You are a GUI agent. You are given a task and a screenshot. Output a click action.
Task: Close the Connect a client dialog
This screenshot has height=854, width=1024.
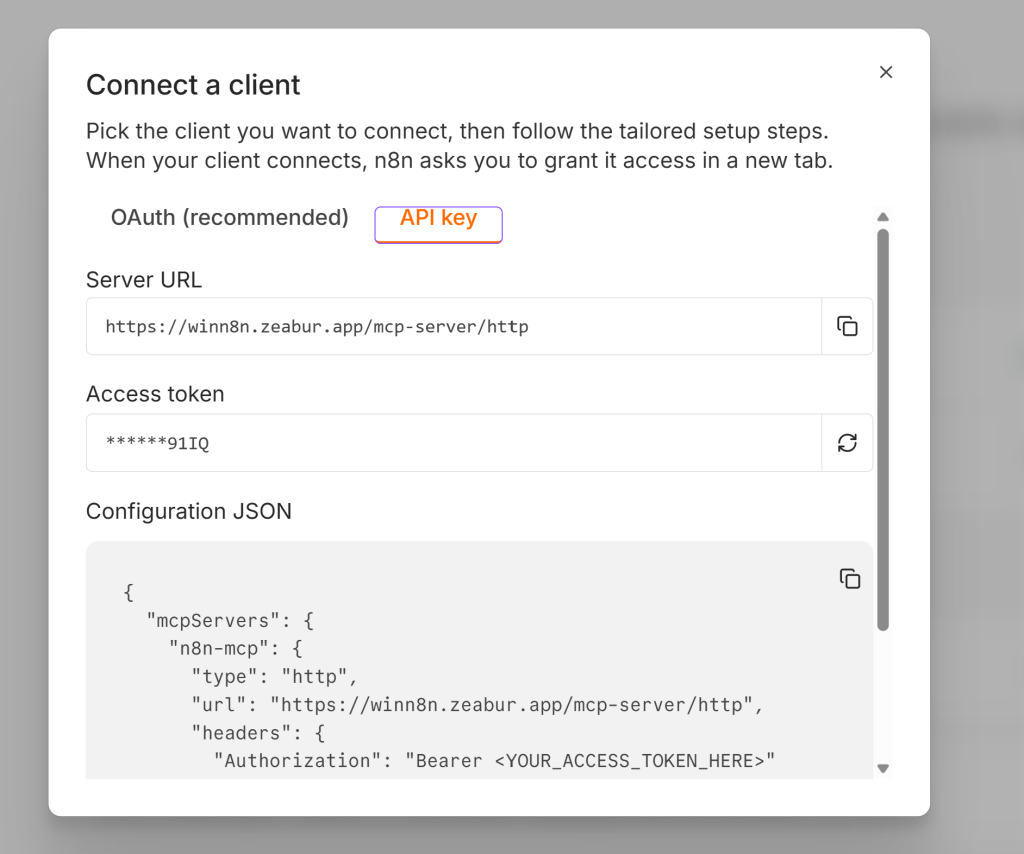click(x=886, y=72)
